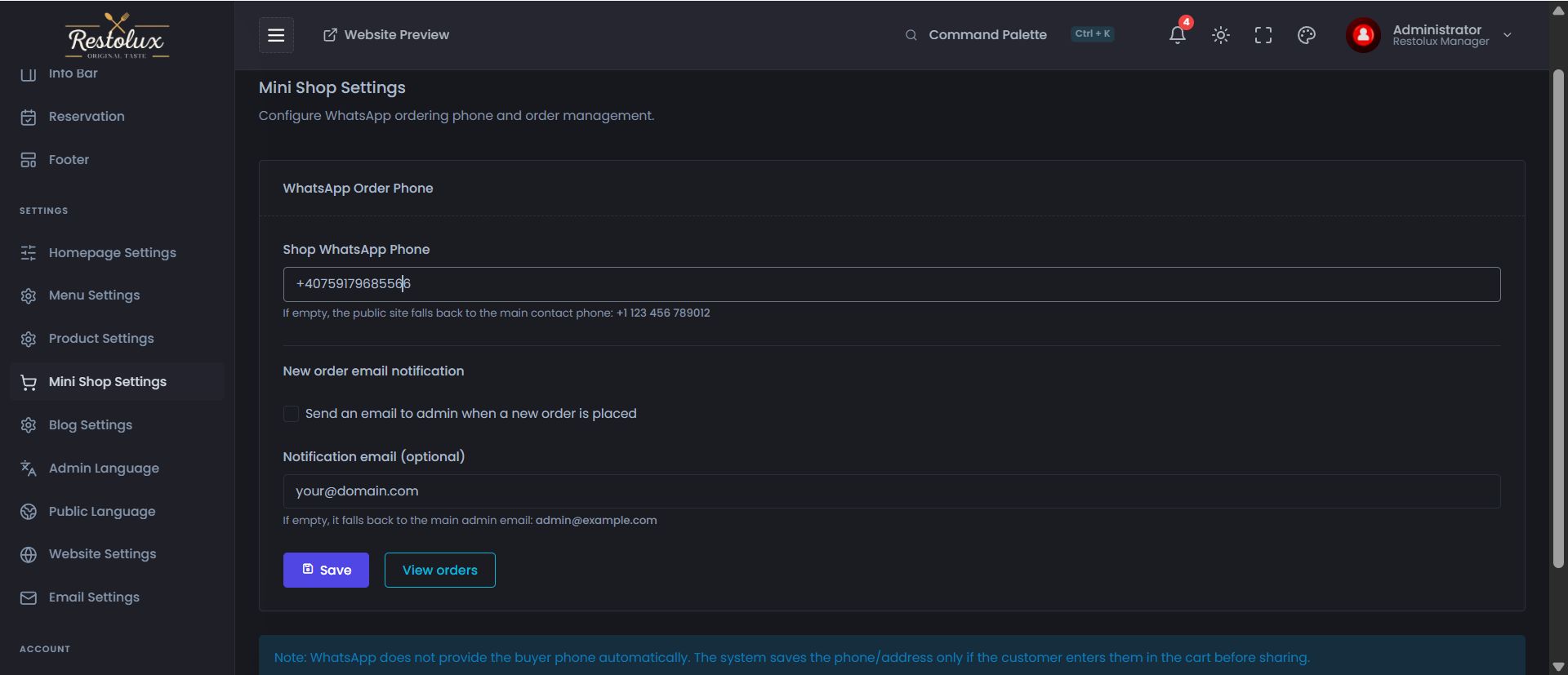
Task: Click the Restolux logo
Action: (117, 36)
